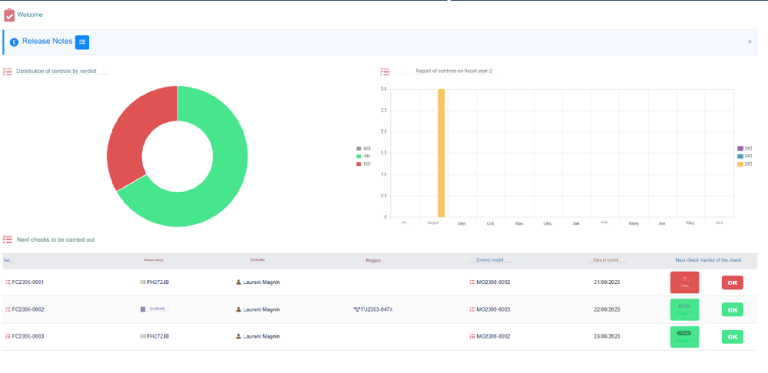The width and height of the screenshot is (768, 373).
Task: Click the orange August bar in the chart
Action: [x=441, y=153]
